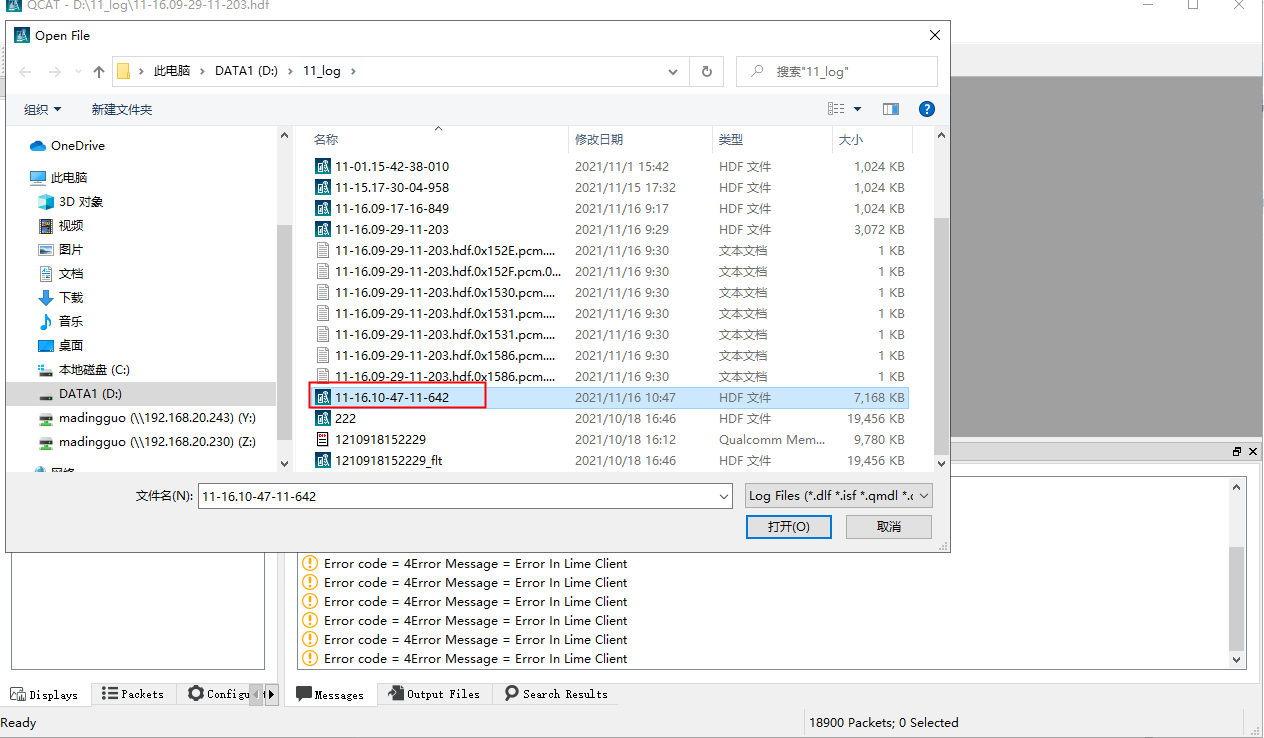This screenshot has width=1264, height=738.
Task: Open the 11-01.15-42-38-010 HDF file icon
Action: 323,166
